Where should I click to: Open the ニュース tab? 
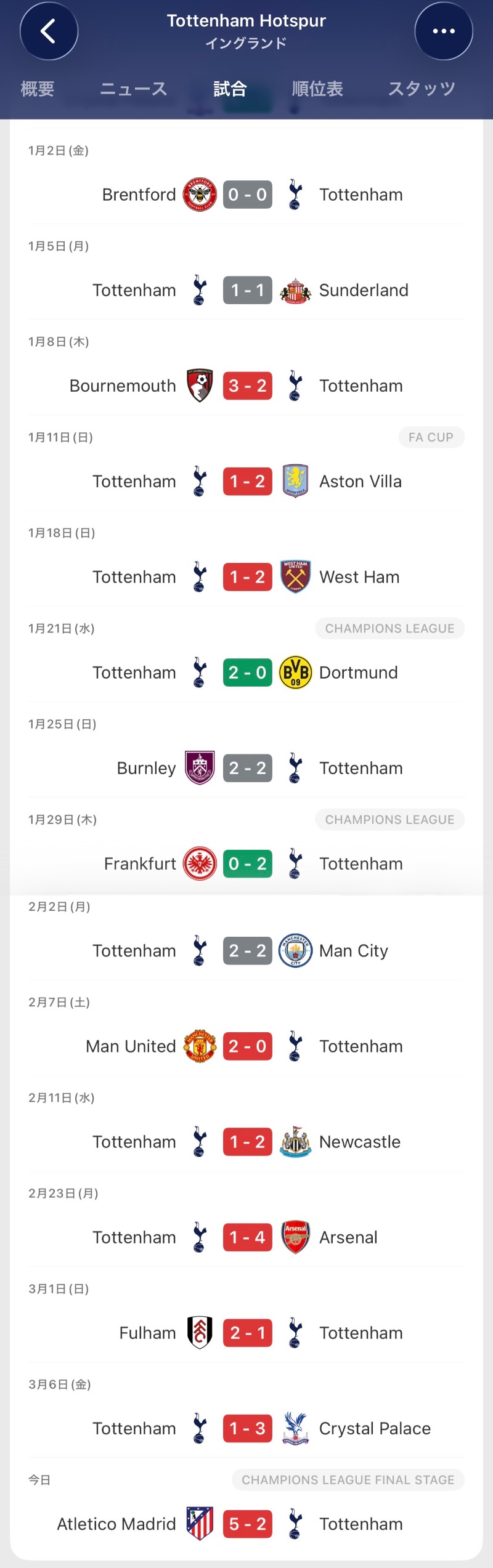click(x=134, y=89)
